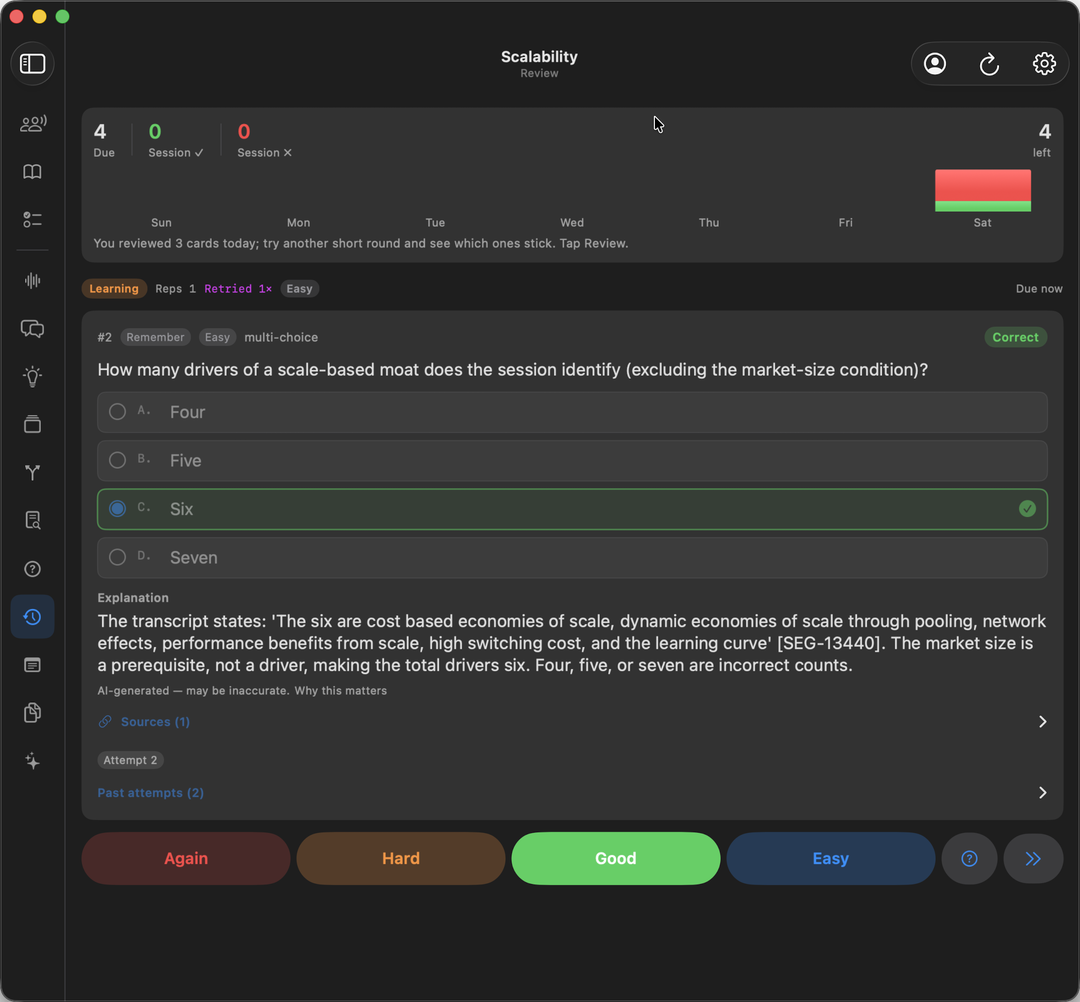
Task: Open the Why this matters link
Action: pyautogui.click(x=340, y=691)
